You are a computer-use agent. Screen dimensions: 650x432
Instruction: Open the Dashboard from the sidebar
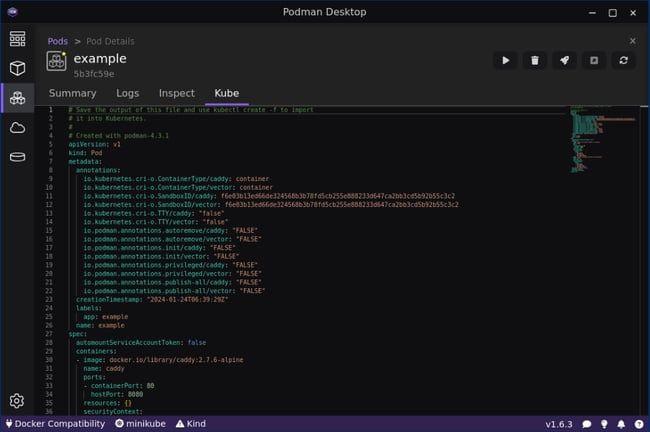point(17,39)
